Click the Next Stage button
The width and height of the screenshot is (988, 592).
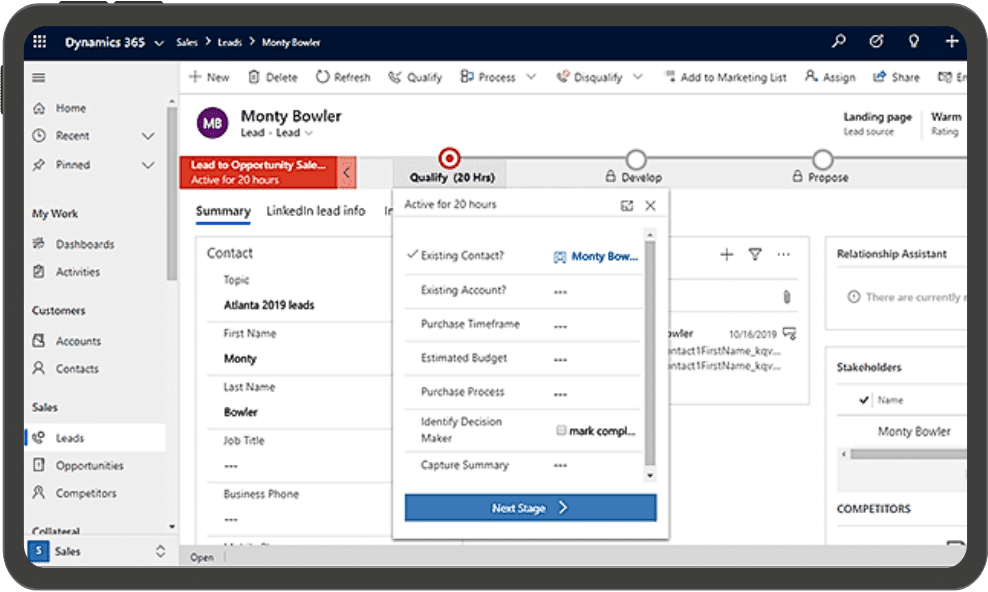pos(531,508)
